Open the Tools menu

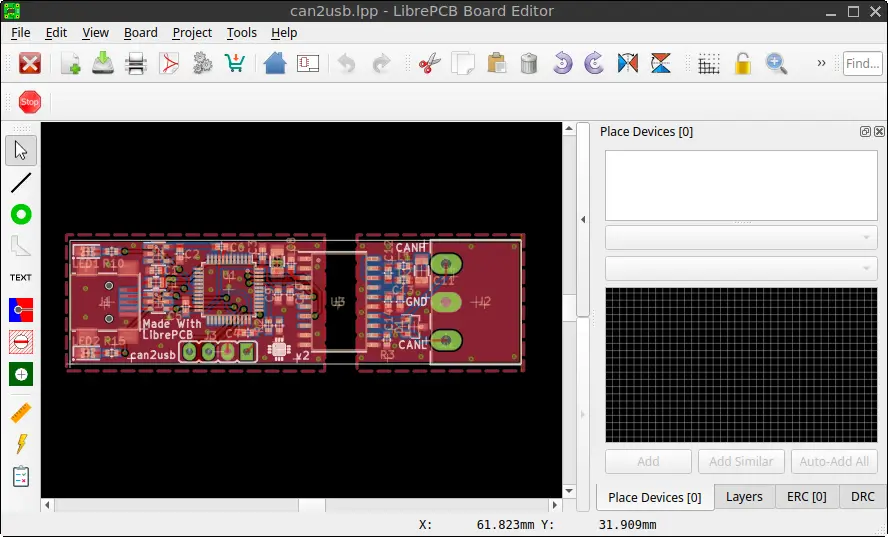pos(242,33)
